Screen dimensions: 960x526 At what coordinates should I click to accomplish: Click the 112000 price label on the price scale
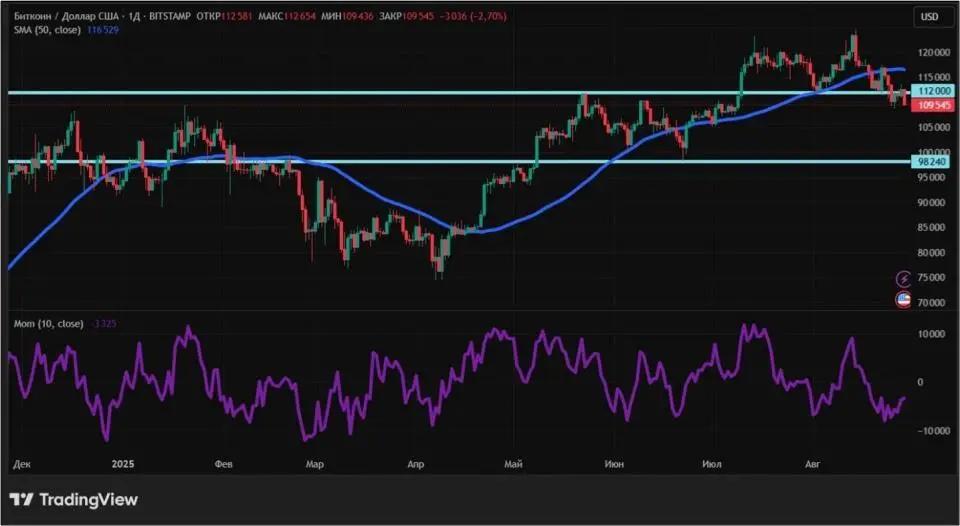(932, 92)
